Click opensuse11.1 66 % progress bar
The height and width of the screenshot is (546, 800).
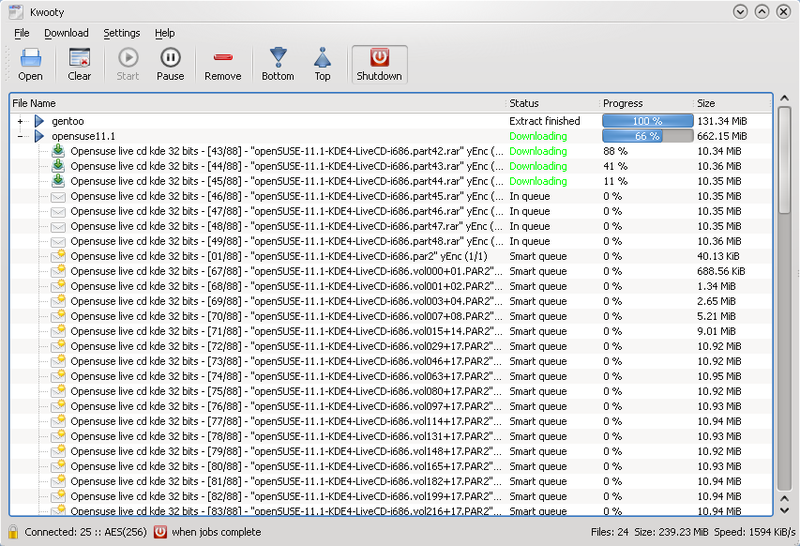coord(647,136)
